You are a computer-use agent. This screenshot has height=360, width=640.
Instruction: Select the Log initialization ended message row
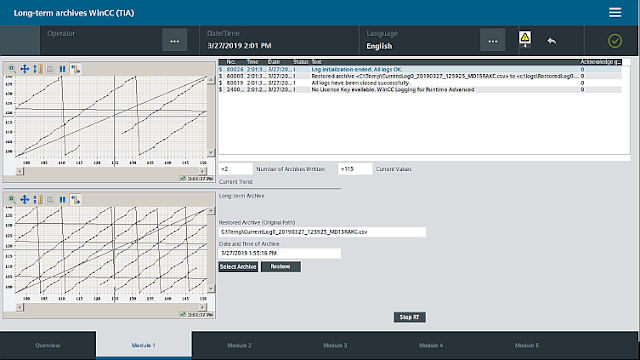coord(420,69)
